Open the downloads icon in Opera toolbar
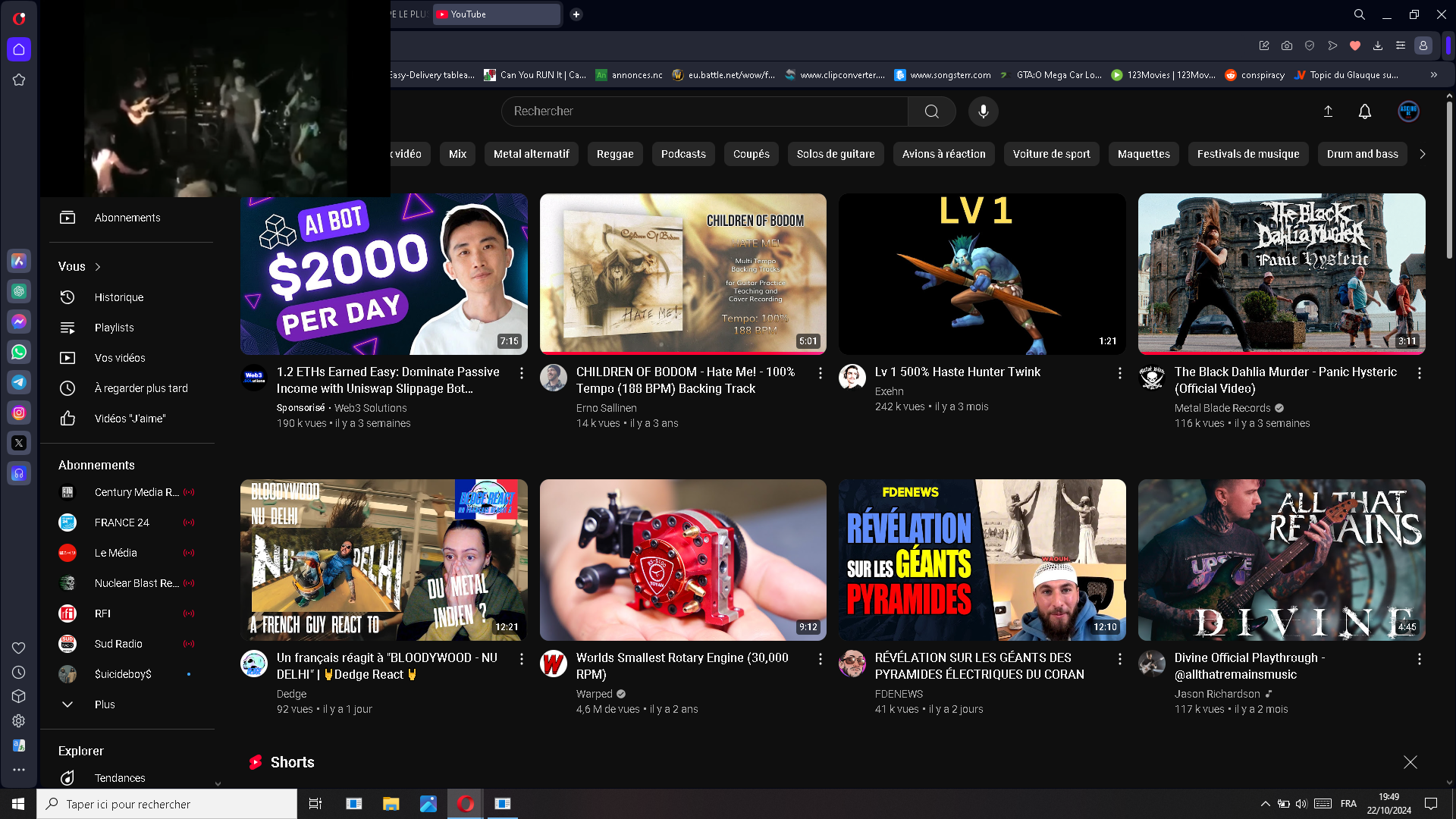This screenshot has width=1456, height=819. (1378, 45)
